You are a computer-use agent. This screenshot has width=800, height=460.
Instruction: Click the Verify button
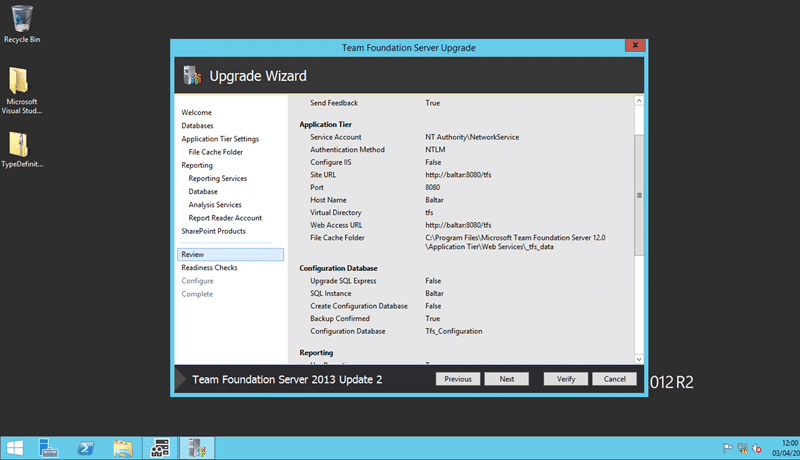click(x=566, y=379)
